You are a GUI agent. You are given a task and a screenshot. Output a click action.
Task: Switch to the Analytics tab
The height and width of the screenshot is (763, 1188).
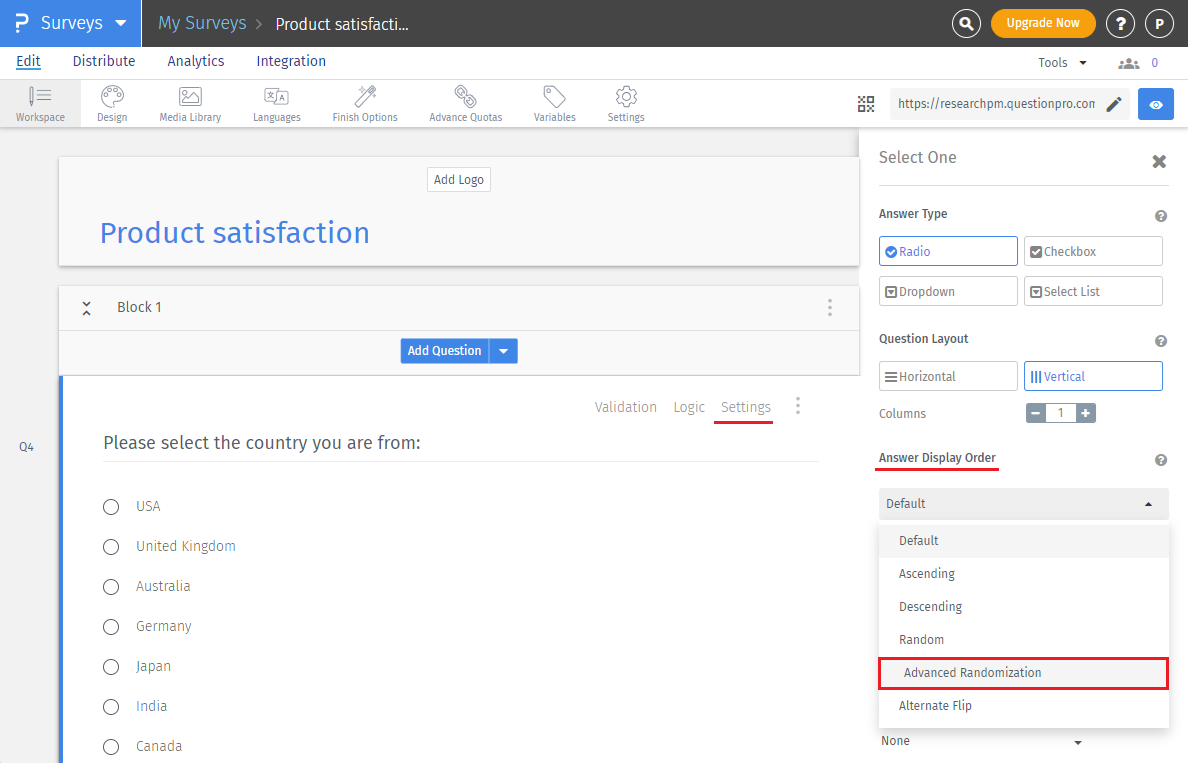point(196,61)
